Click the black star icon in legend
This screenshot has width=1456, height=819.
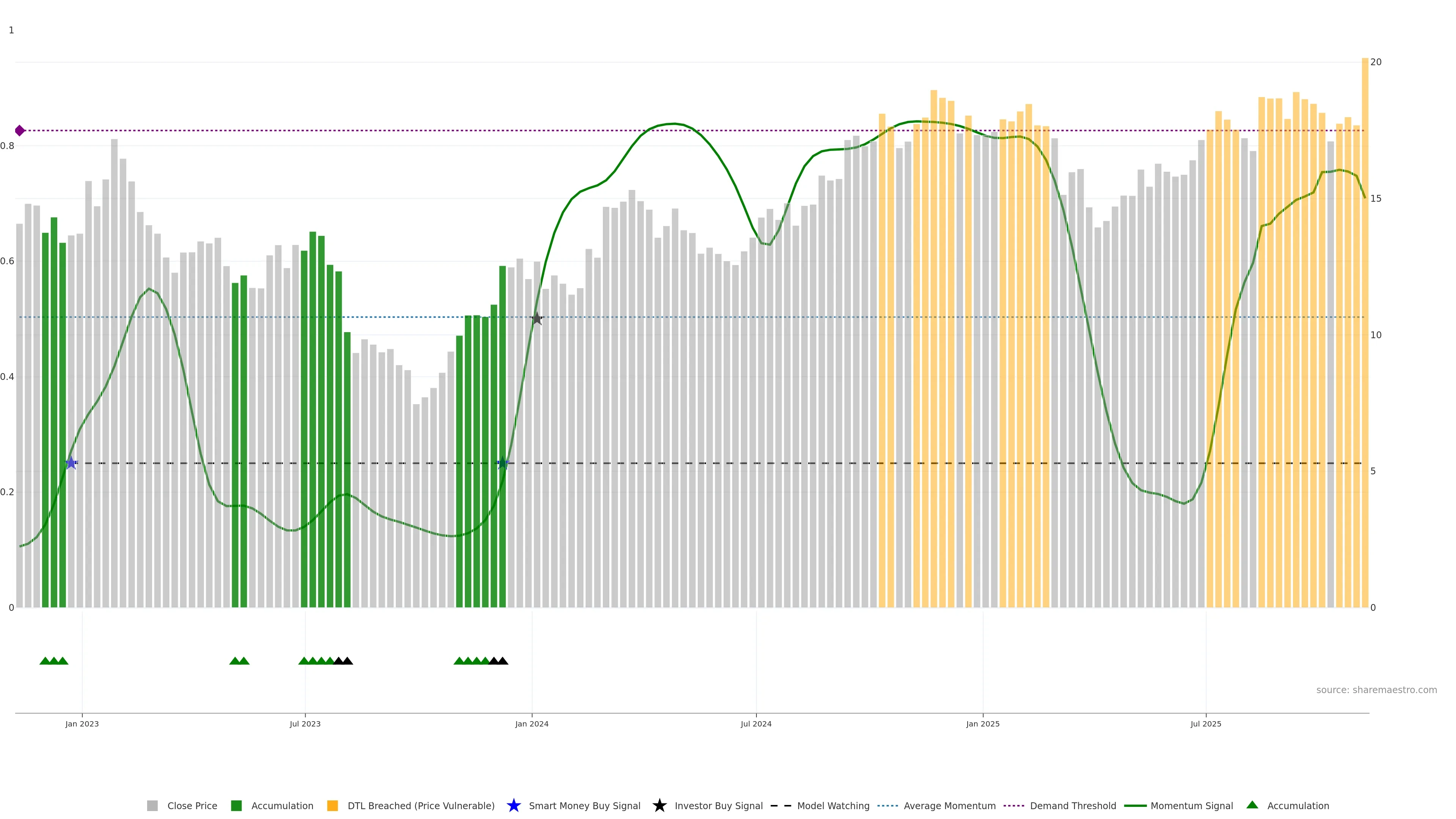[x=659, y=805]
